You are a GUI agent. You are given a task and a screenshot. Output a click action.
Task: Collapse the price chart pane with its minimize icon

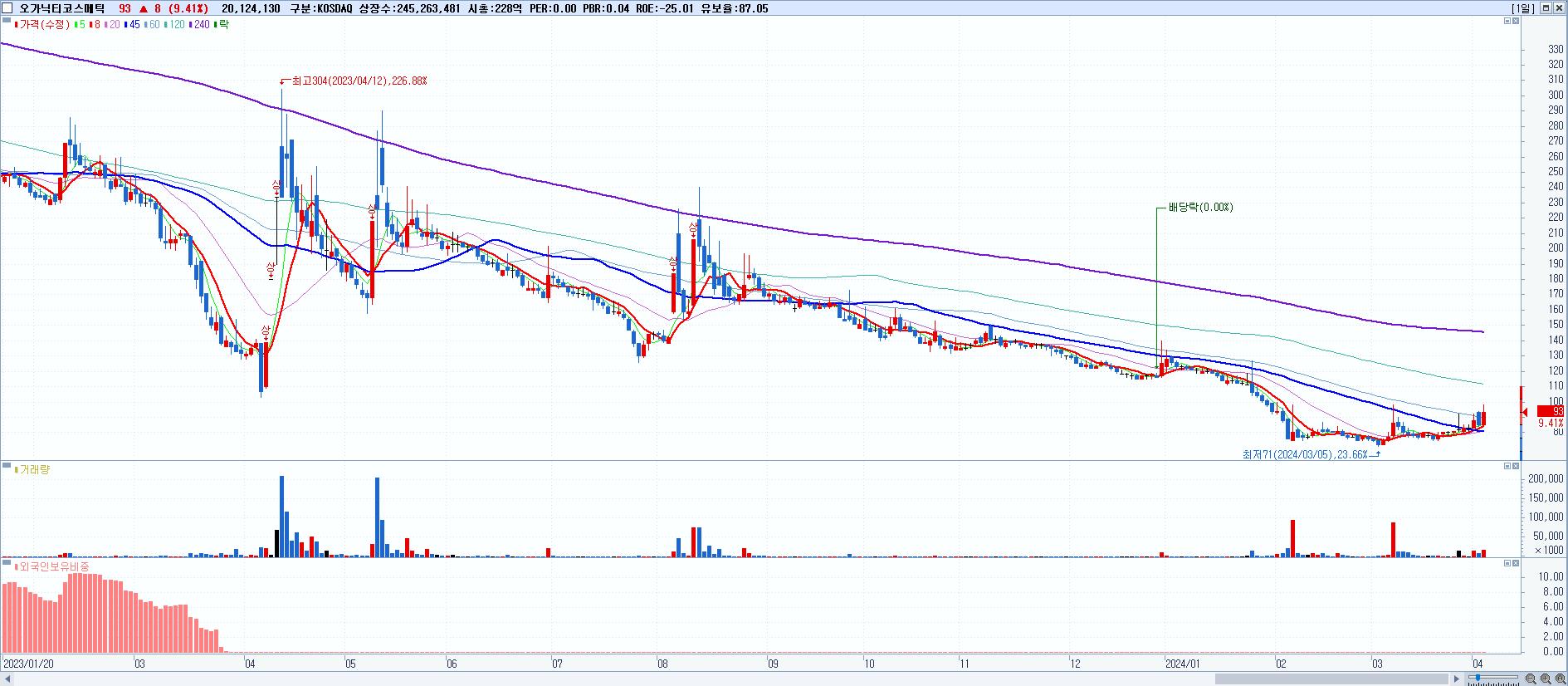click(1507, 21)
